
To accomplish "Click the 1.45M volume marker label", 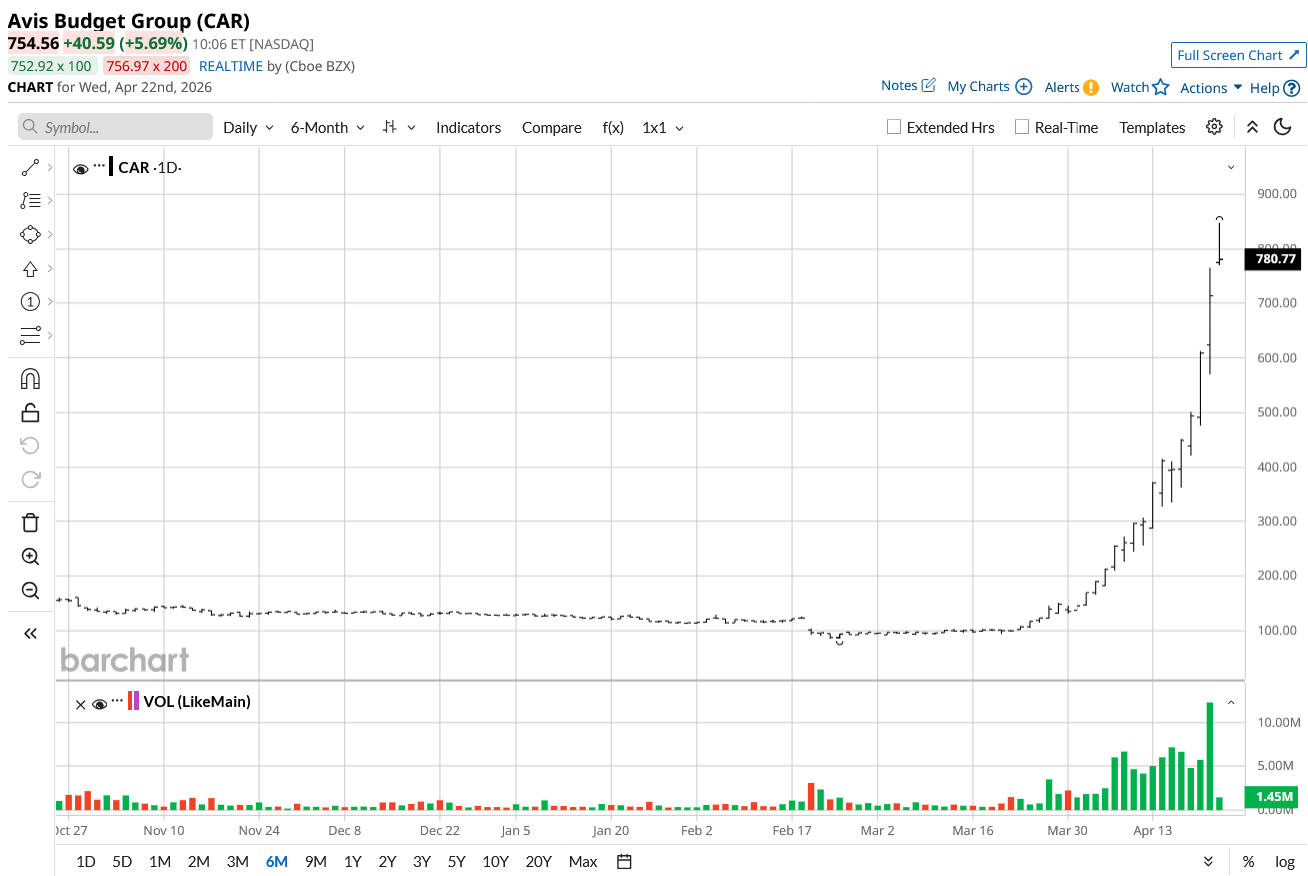I will [x=1273, y=797].
